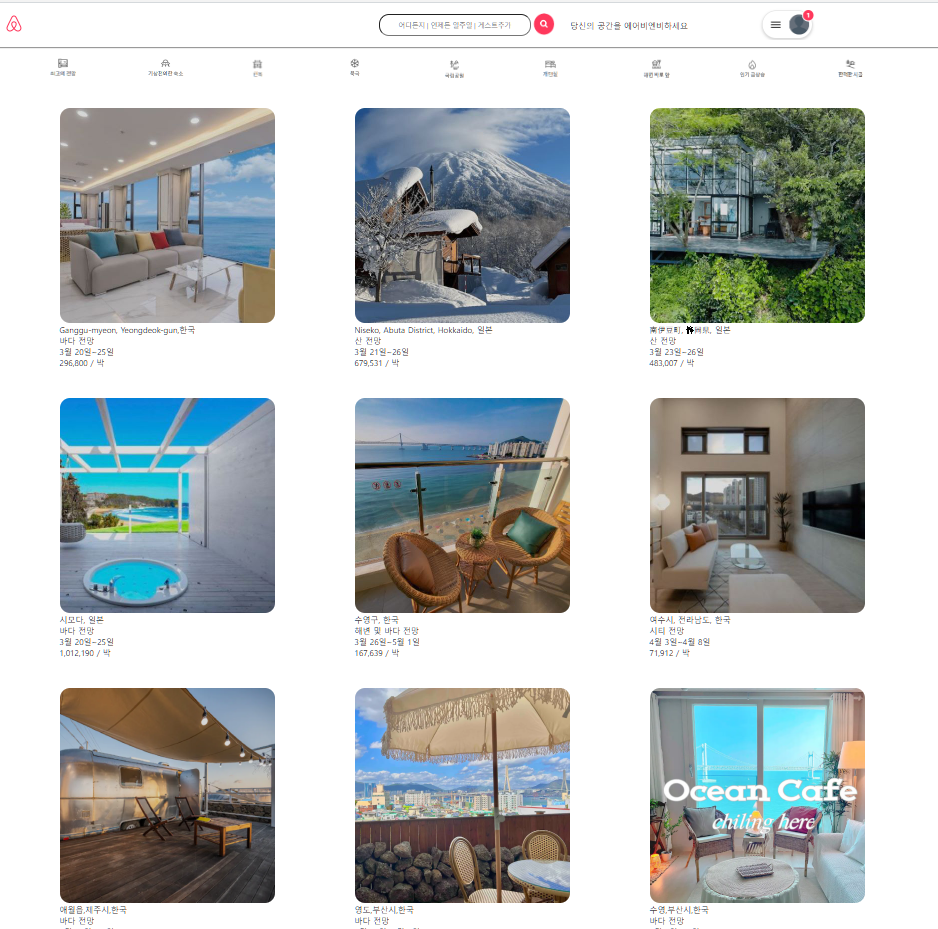Click the red search magnifier button
Screen dimensions: 938x929
543,24
